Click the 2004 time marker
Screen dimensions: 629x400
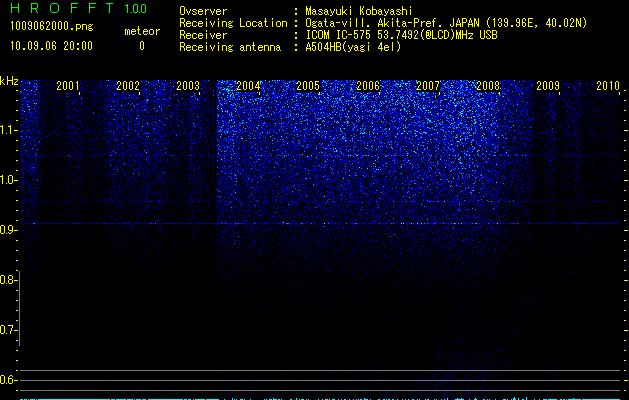(x=248, y=86)
